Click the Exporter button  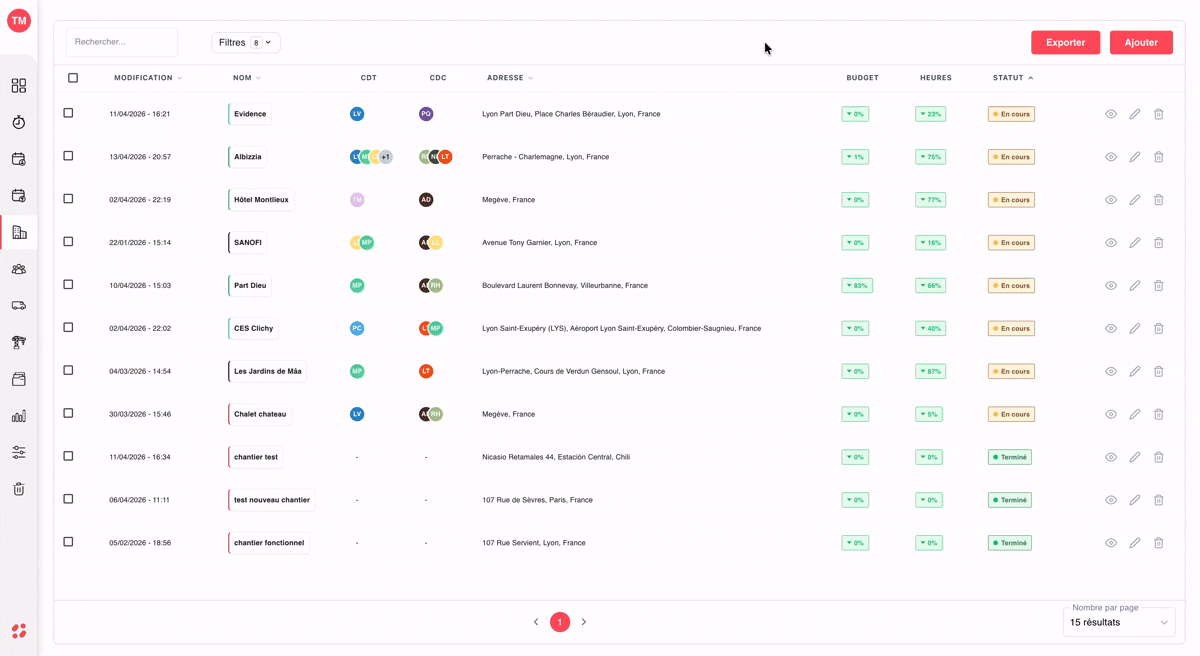1066,42
